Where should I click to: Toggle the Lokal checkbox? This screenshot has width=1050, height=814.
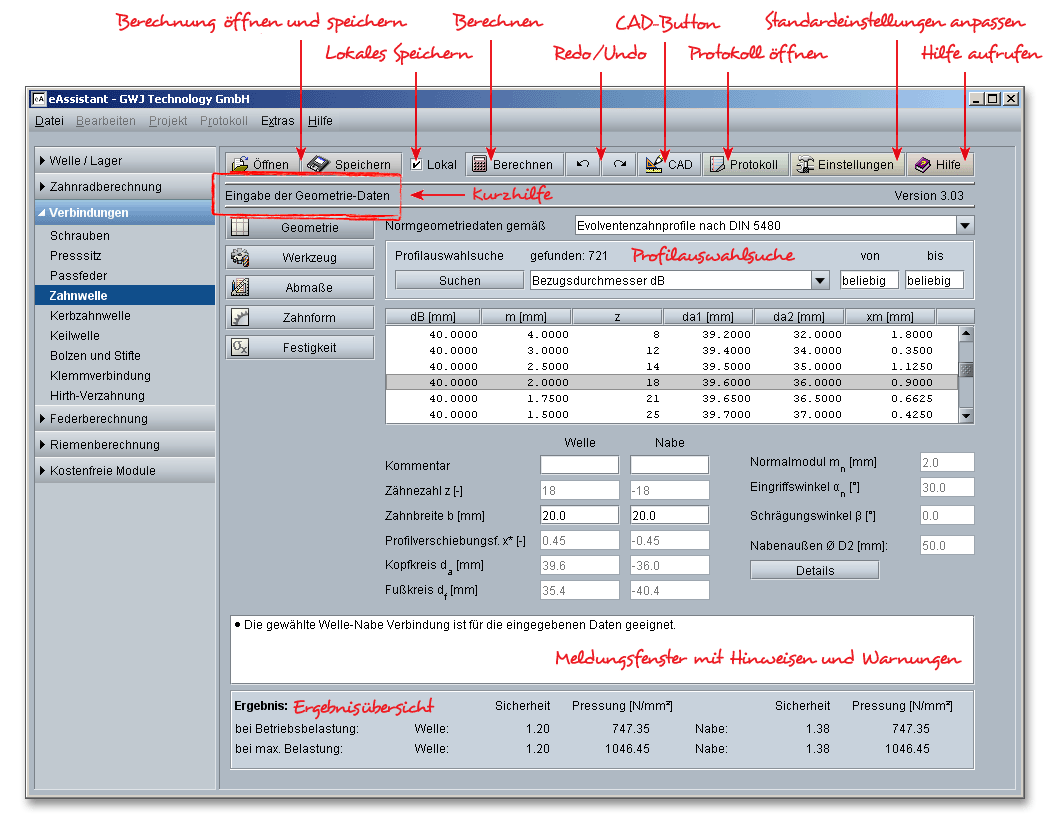point(418,165)
